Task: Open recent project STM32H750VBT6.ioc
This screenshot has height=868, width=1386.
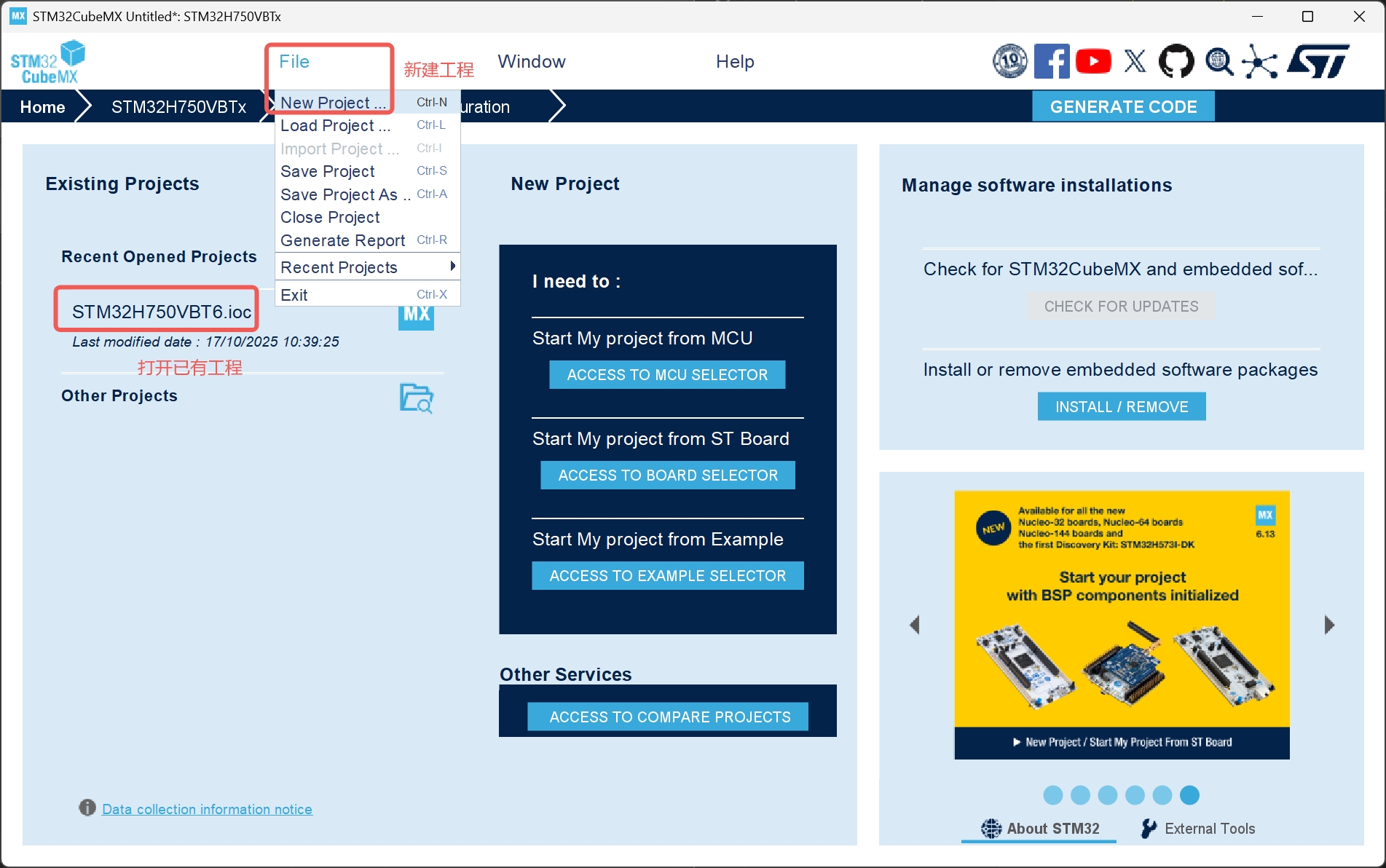Action: (x=161, y=312)
